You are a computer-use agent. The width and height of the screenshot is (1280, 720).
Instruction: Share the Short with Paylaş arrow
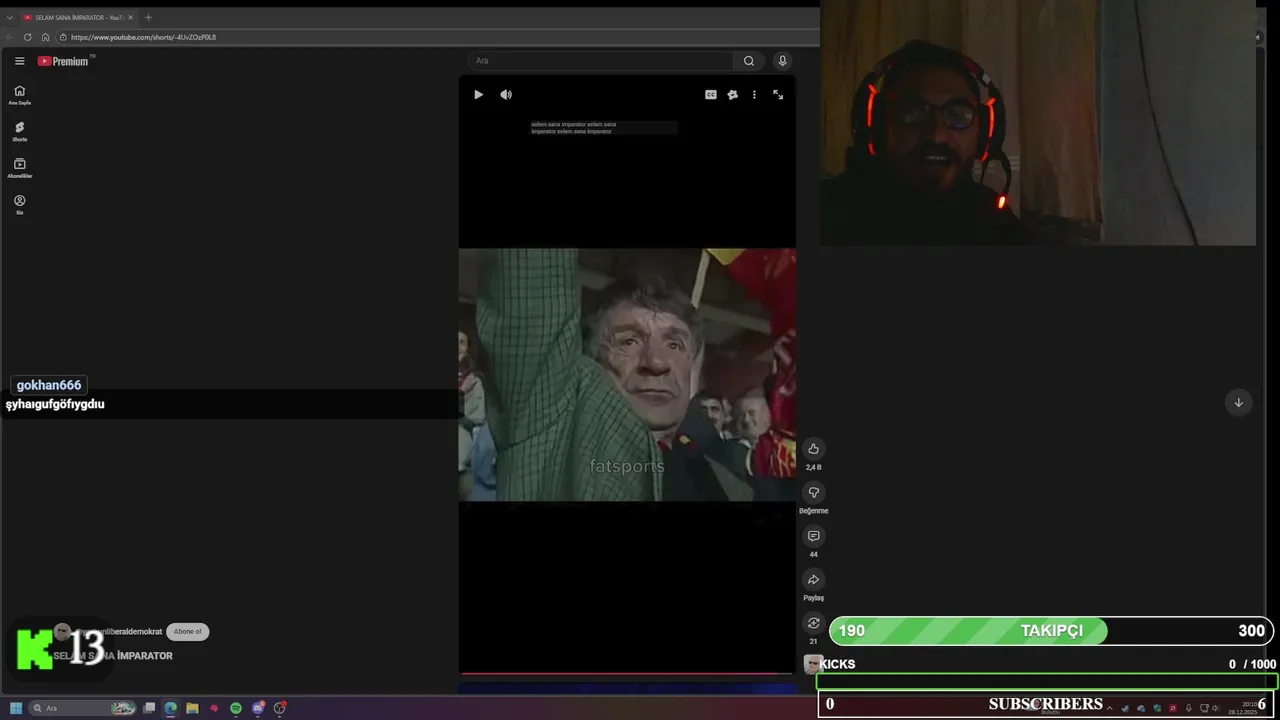(813, 580)
